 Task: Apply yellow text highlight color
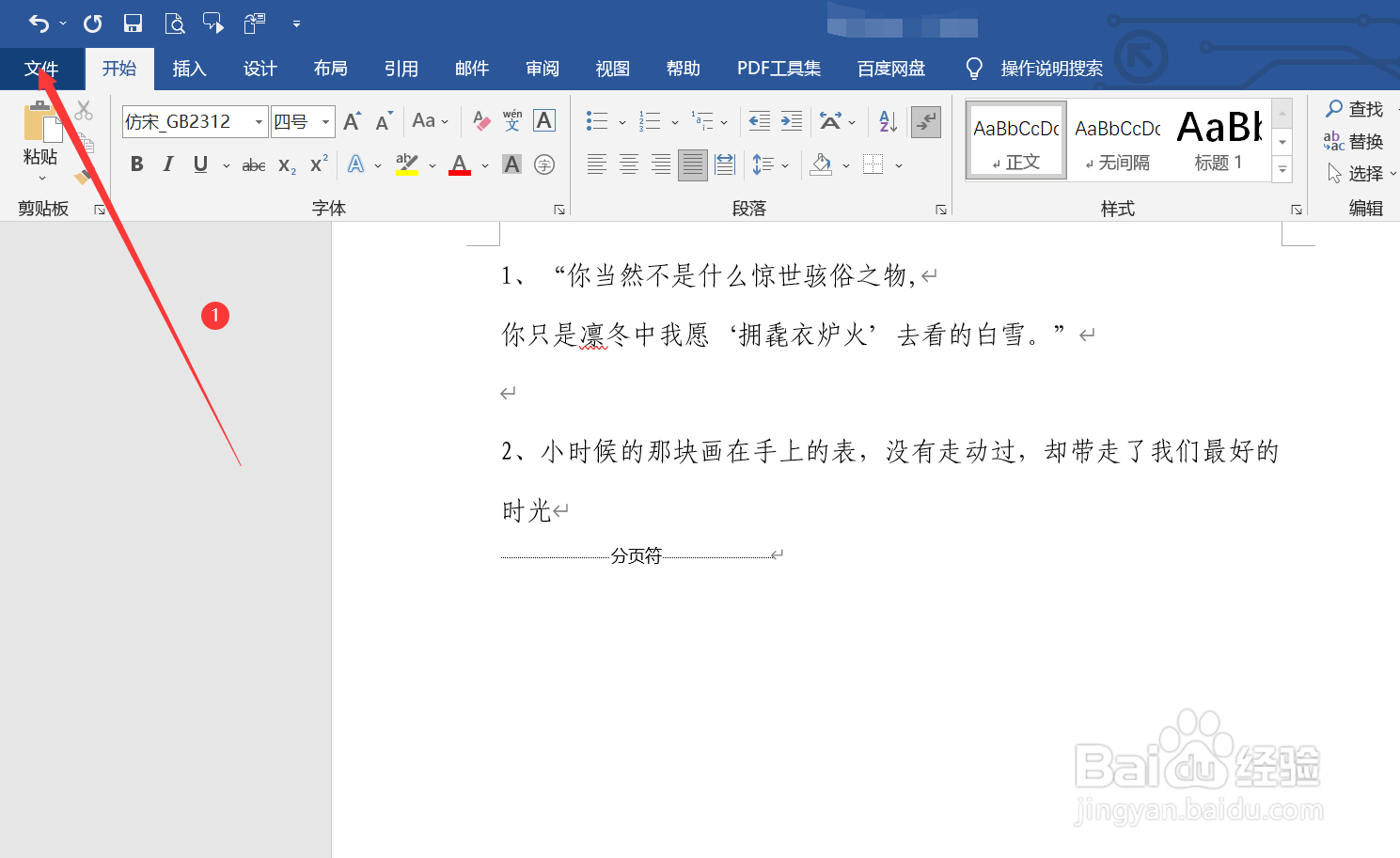406,164
